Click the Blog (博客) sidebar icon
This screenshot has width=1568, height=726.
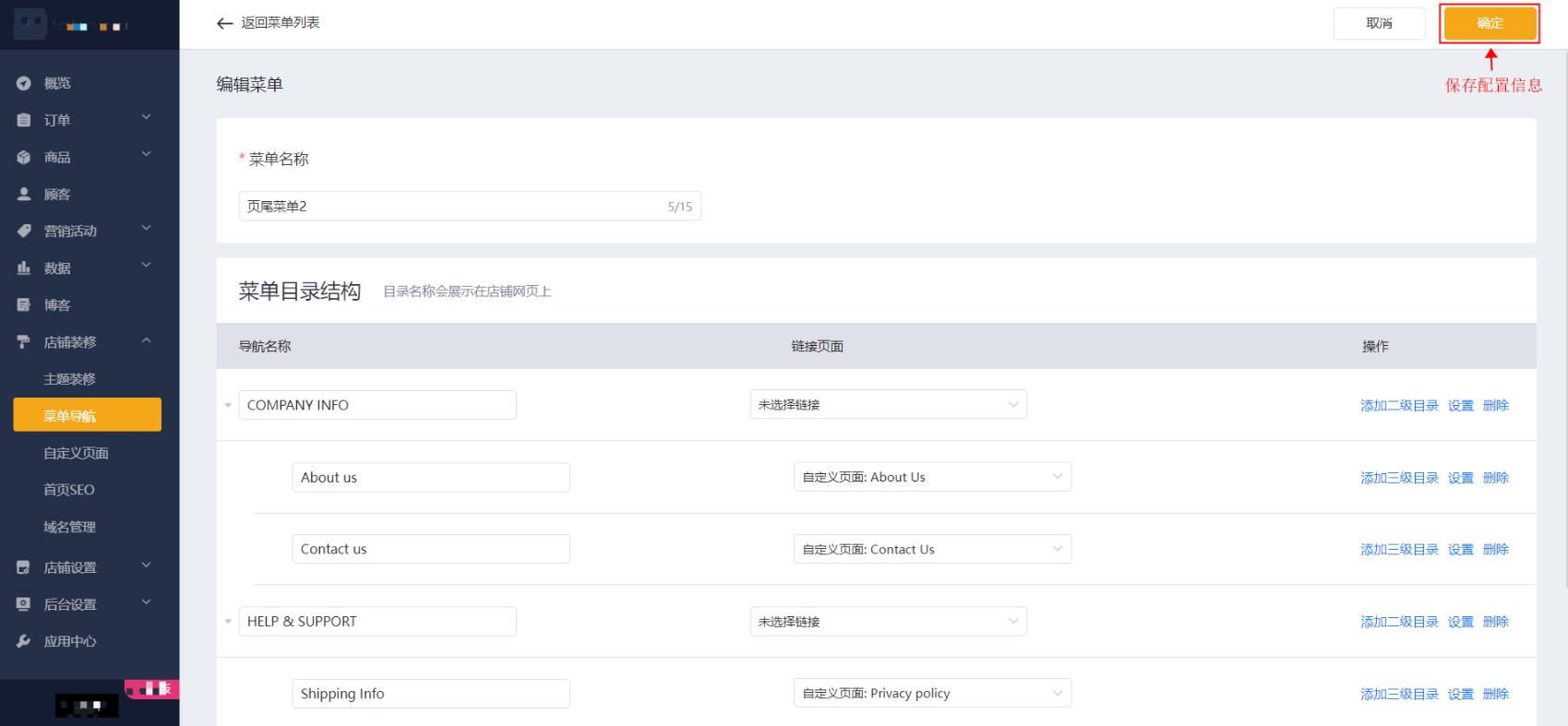point(24,305)
